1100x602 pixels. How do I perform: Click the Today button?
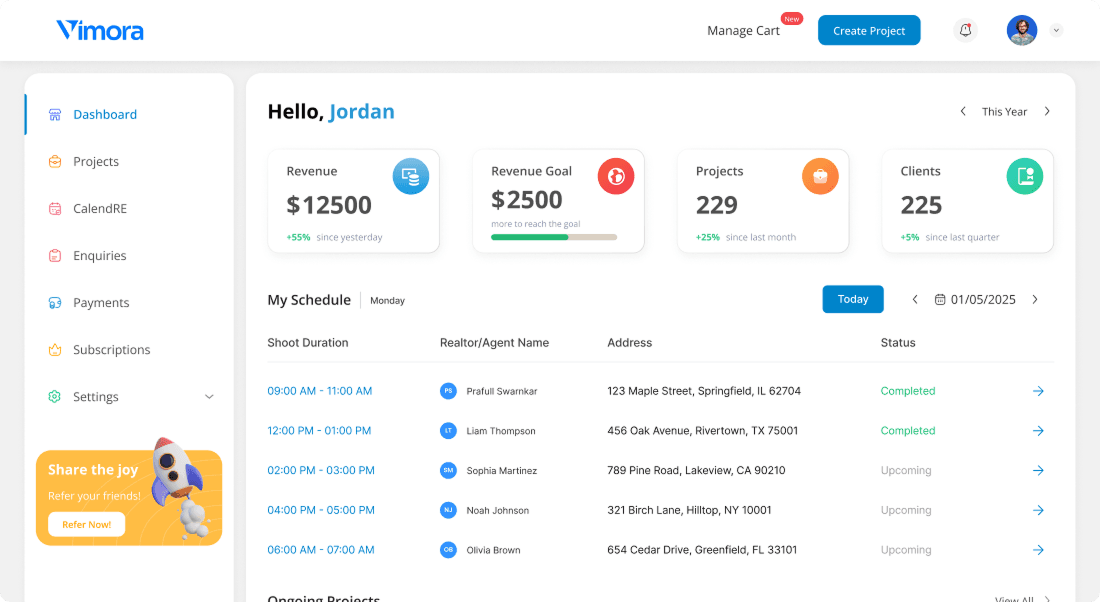point(852,299)
